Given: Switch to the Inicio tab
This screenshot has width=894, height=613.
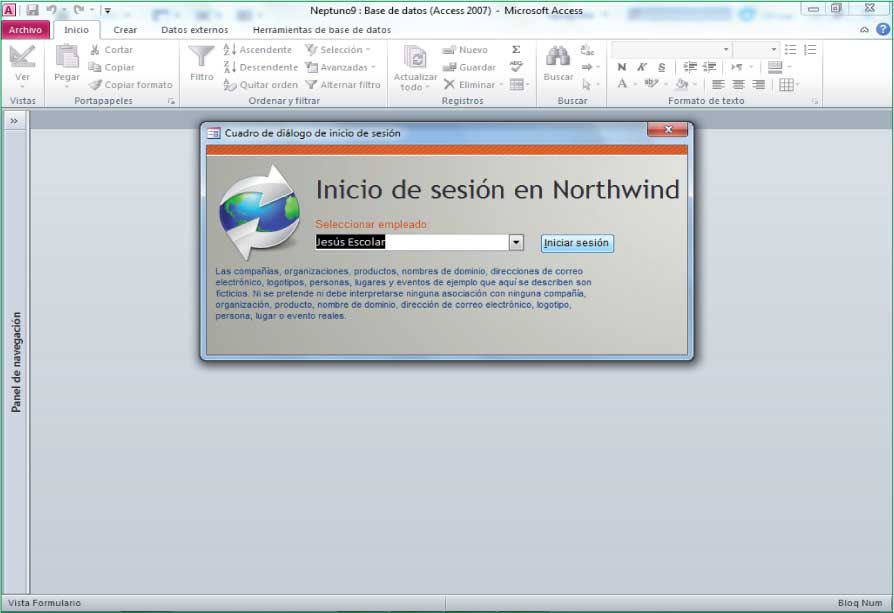Looking at the screenshot, I should [x=76, y=30].
